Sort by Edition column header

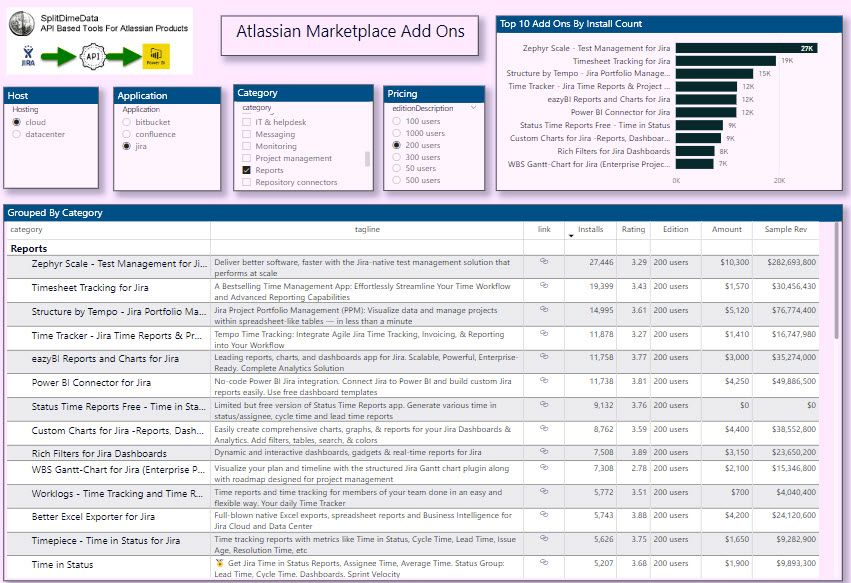pyautogui.click(x=675, y=229)
